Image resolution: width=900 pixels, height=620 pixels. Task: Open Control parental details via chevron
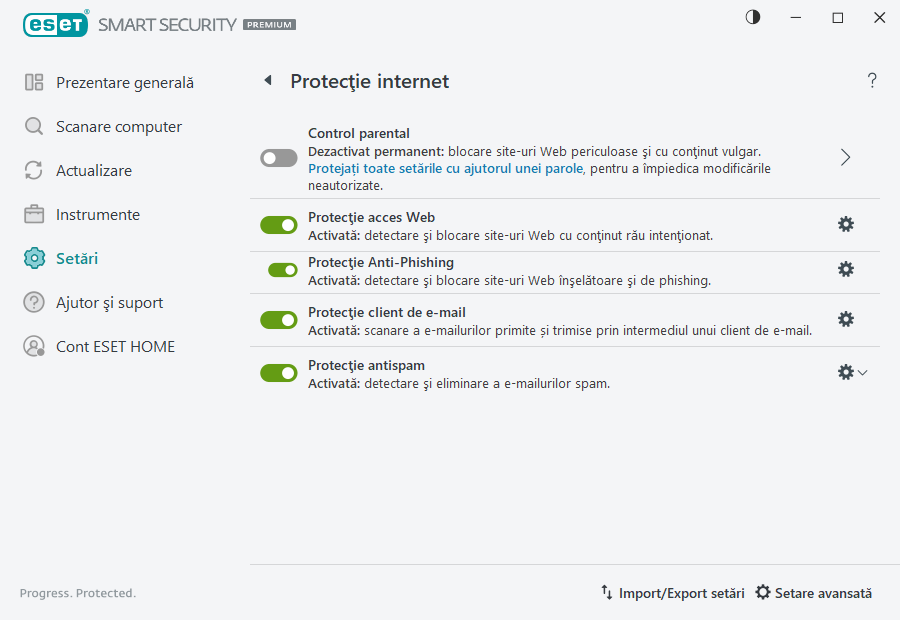[845, 157]
